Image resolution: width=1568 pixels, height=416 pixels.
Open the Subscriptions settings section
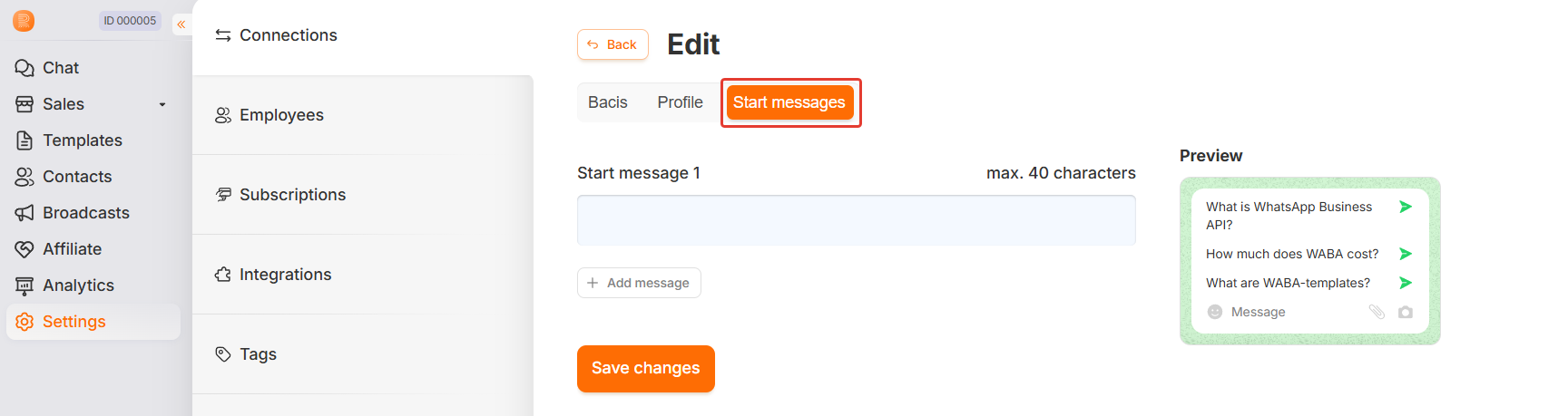(292, 195)
